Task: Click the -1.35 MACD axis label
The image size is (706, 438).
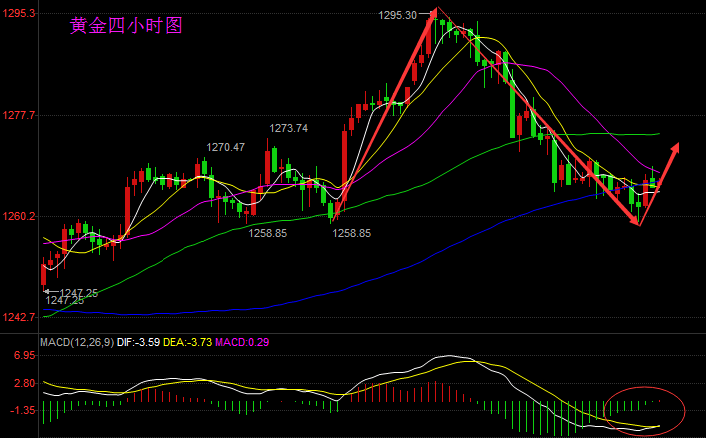Action: tap(23, 411)
